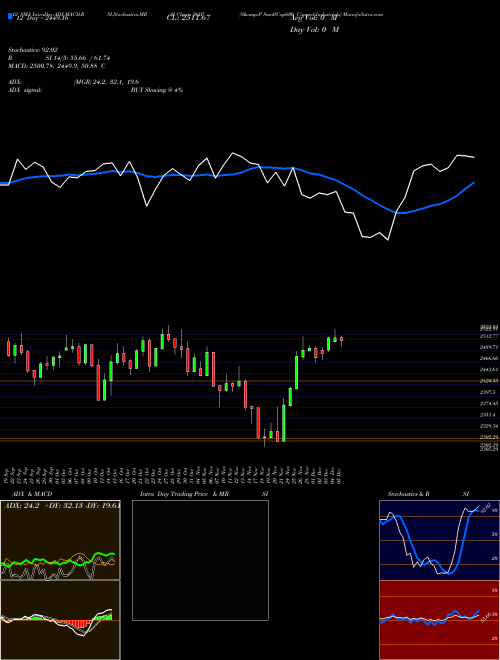Click the 2512.77 price axis label

489,336
